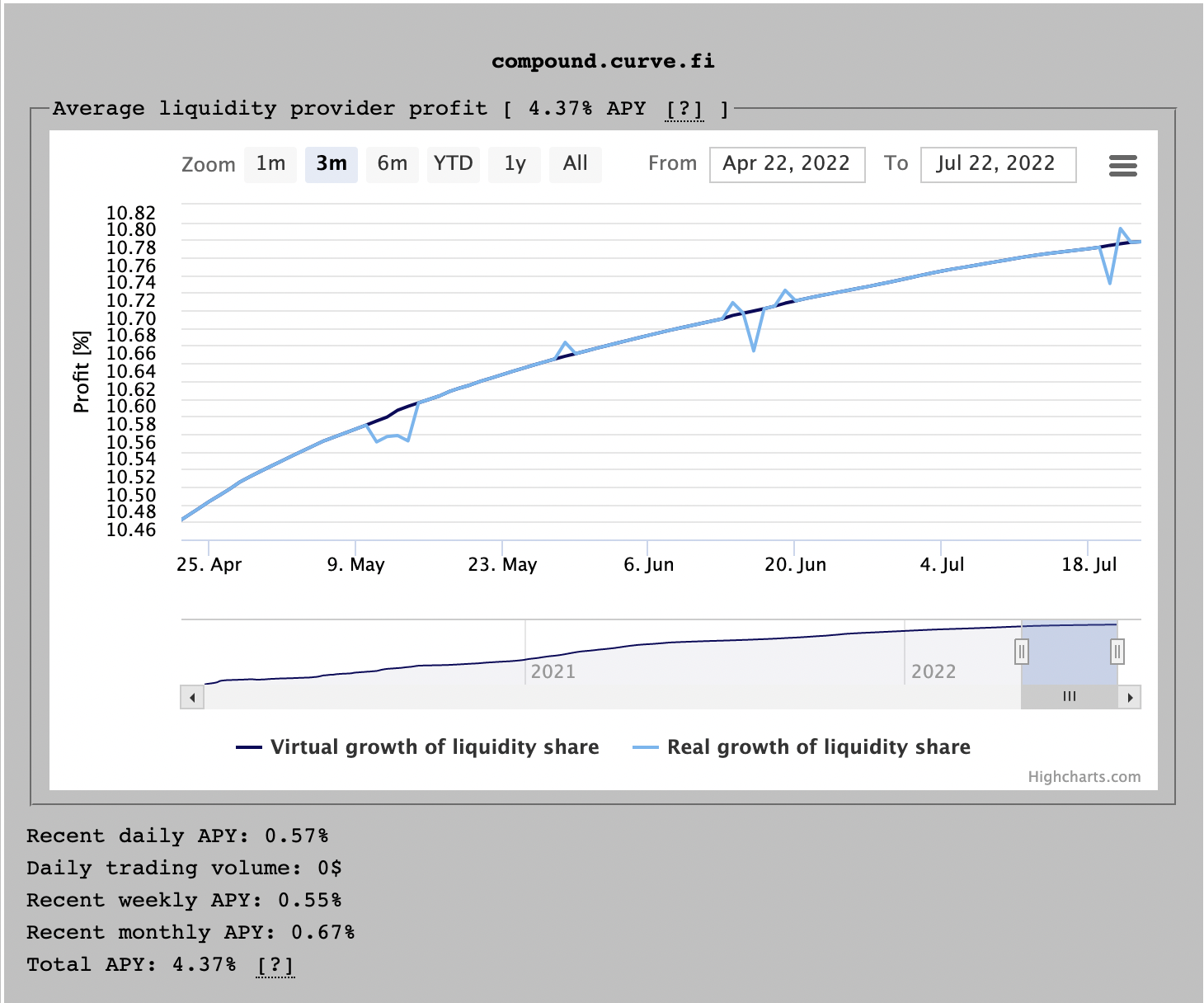Click the Recent monthly APY: 0.67% line
The width and height of the screenshot is (1204, 1003).
tap(190, 932)
